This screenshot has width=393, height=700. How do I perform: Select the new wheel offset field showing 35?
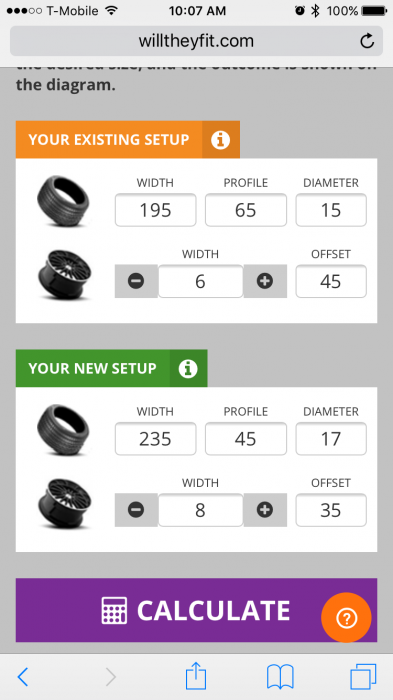pos(331,510)
